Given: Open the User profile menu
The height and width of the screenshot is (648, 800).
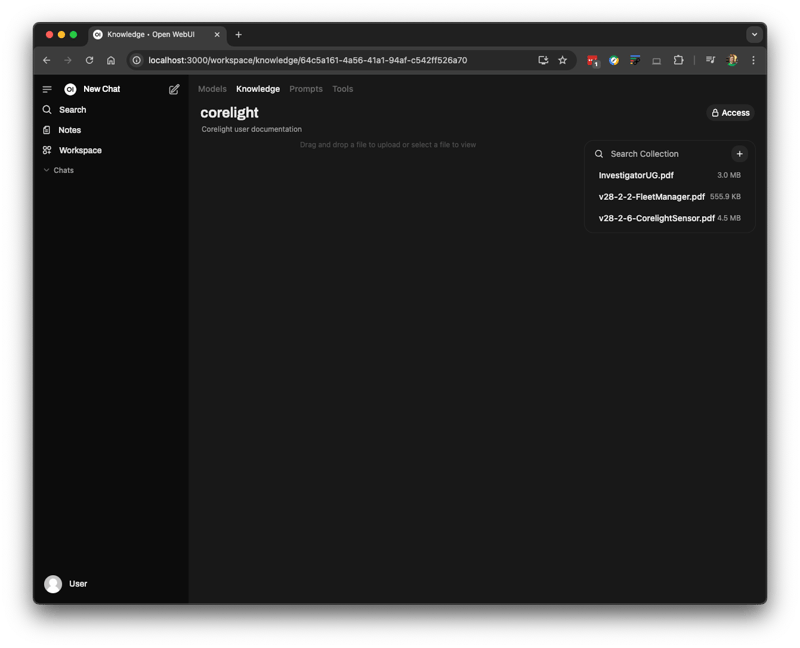Looking at the screenshot, I should pos(66,584).
